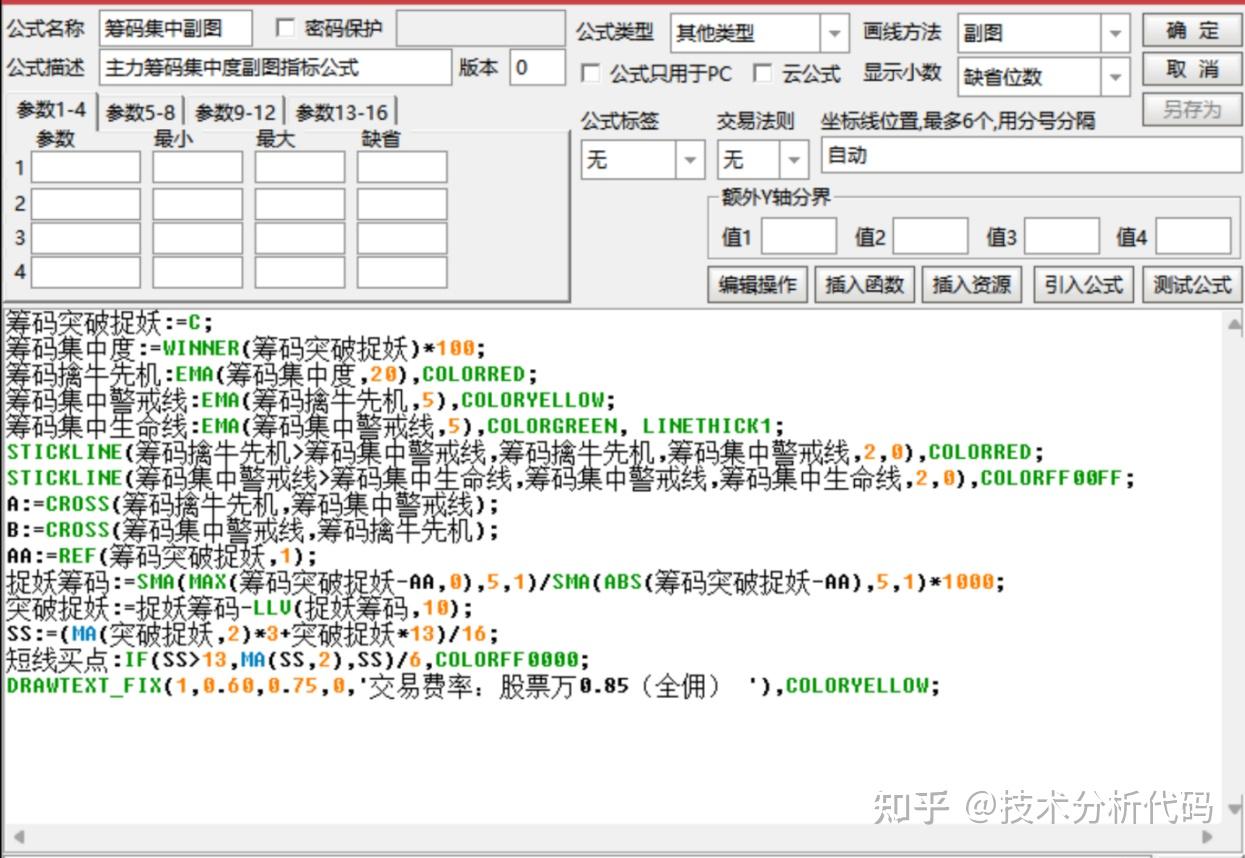Open the 交易法则 dropdown
This screenshot has width=1245, height=858.
[x=795, y=159]
